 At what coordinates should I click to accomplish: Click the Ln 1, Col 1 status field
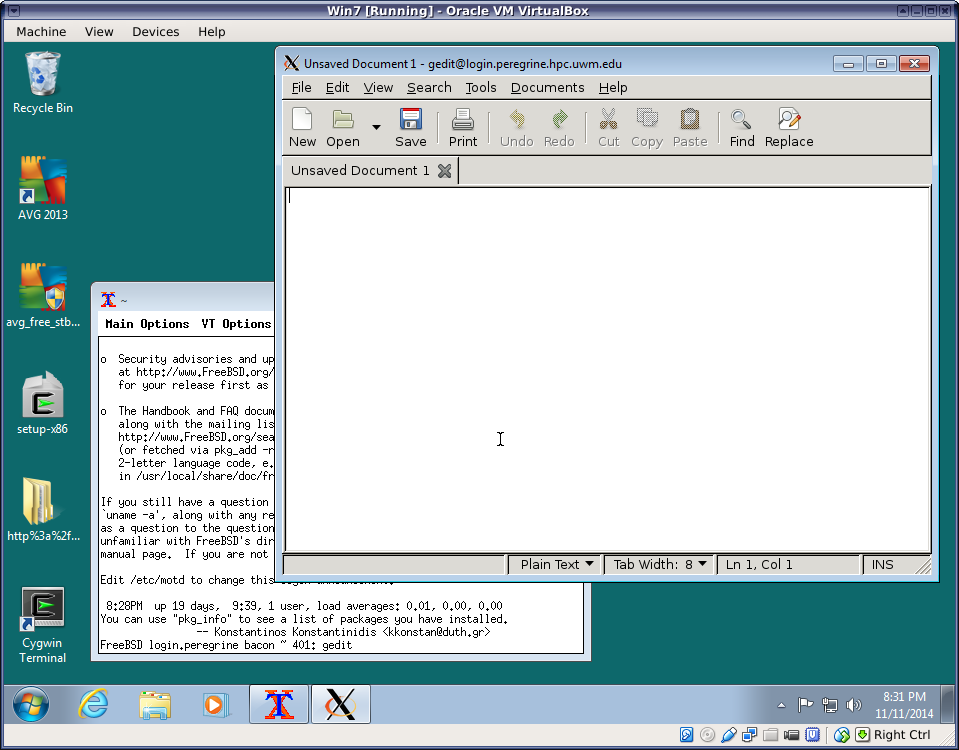788,565
